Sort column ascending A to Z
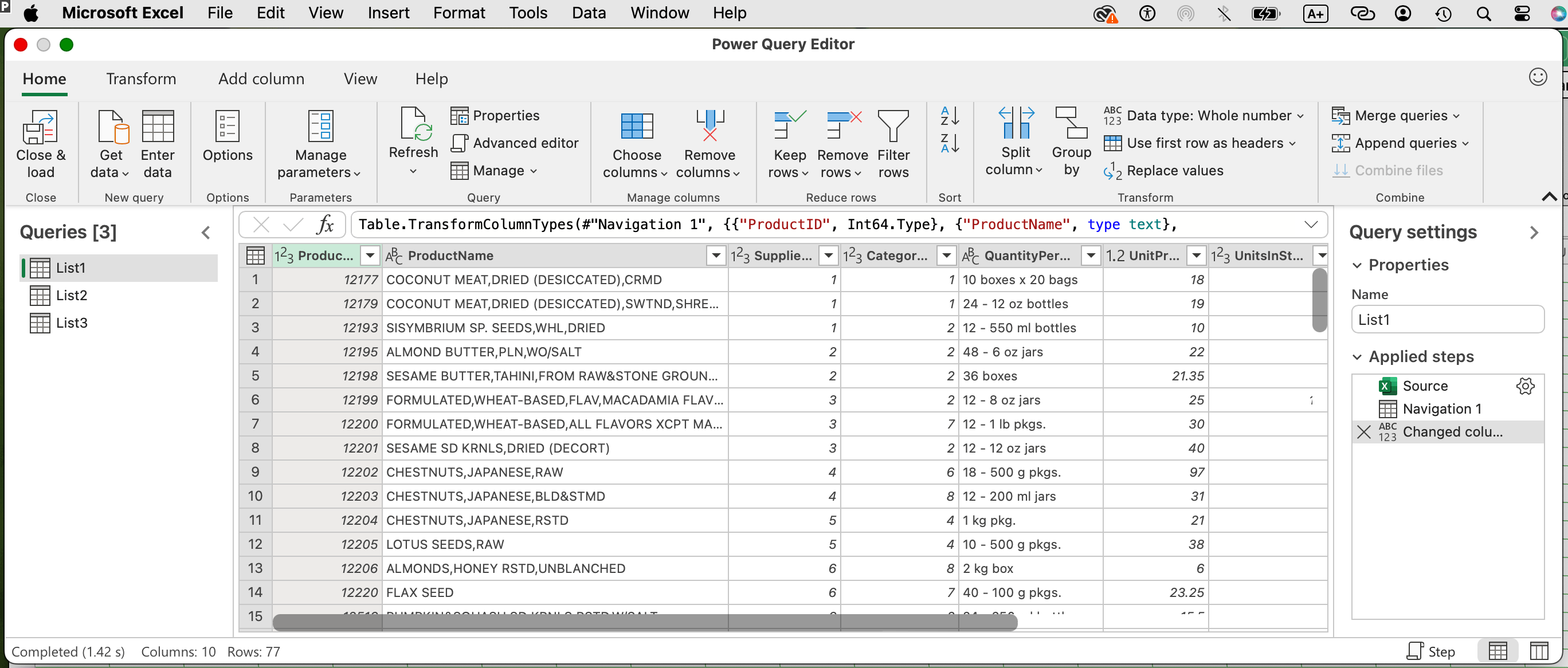The width and height of the screenshot is (1568, 668). 950,116
